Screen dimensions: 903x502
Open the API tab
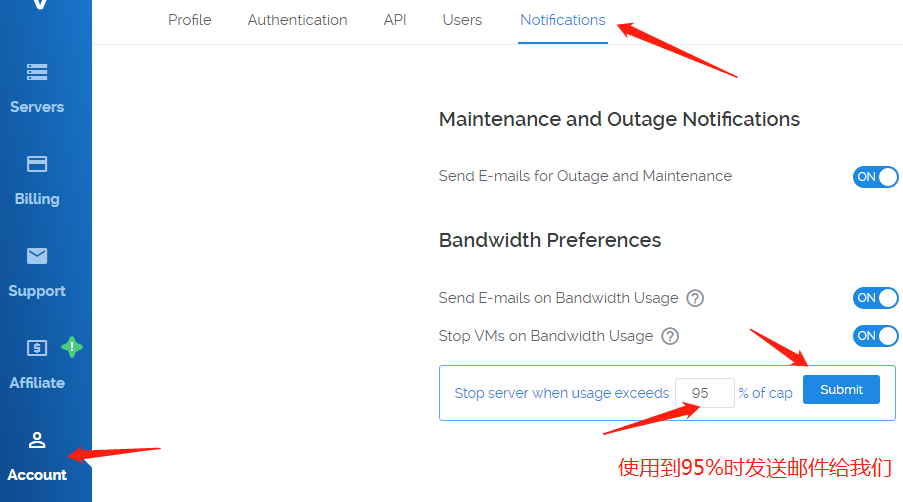point(395,20)
